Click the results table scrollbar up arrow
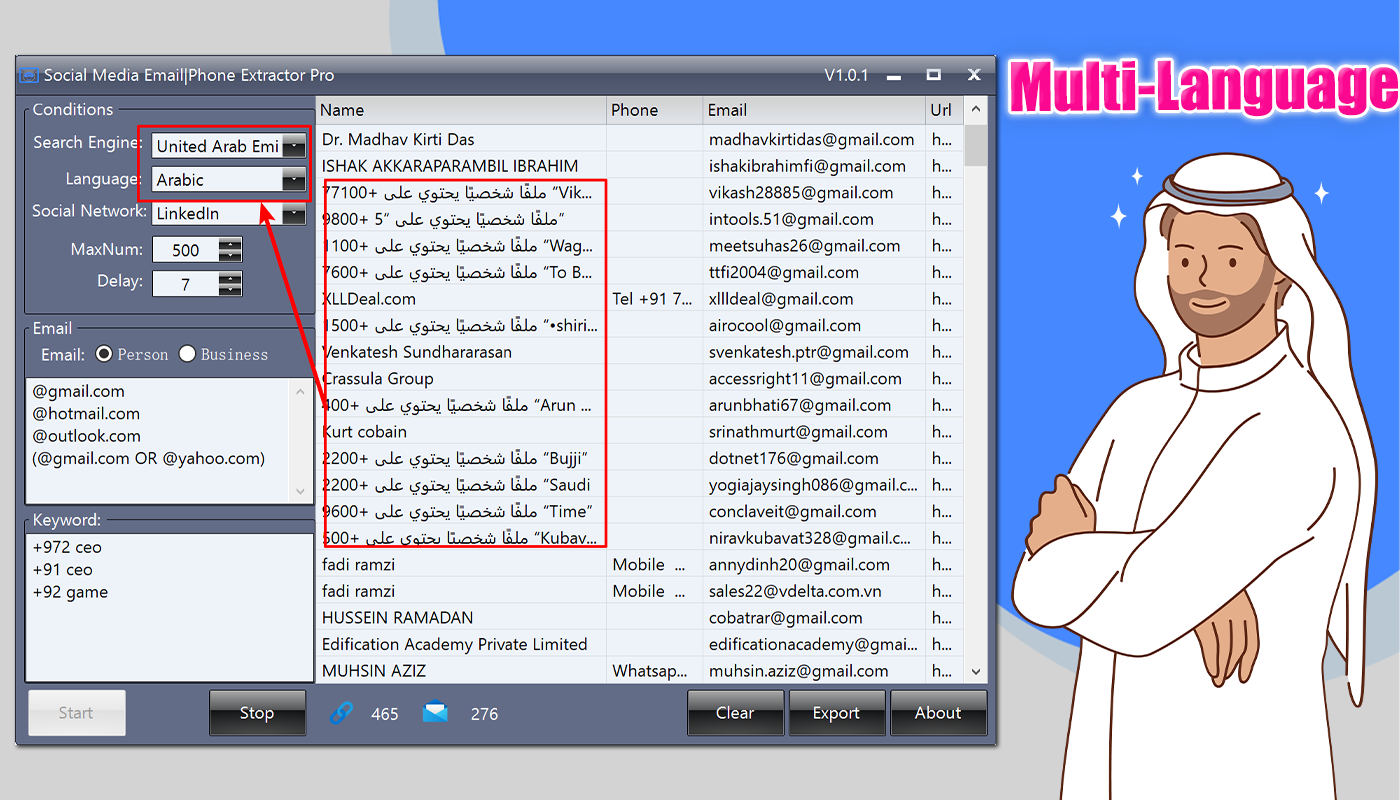This screenshot has width=1400, height=800. [976, 110]
